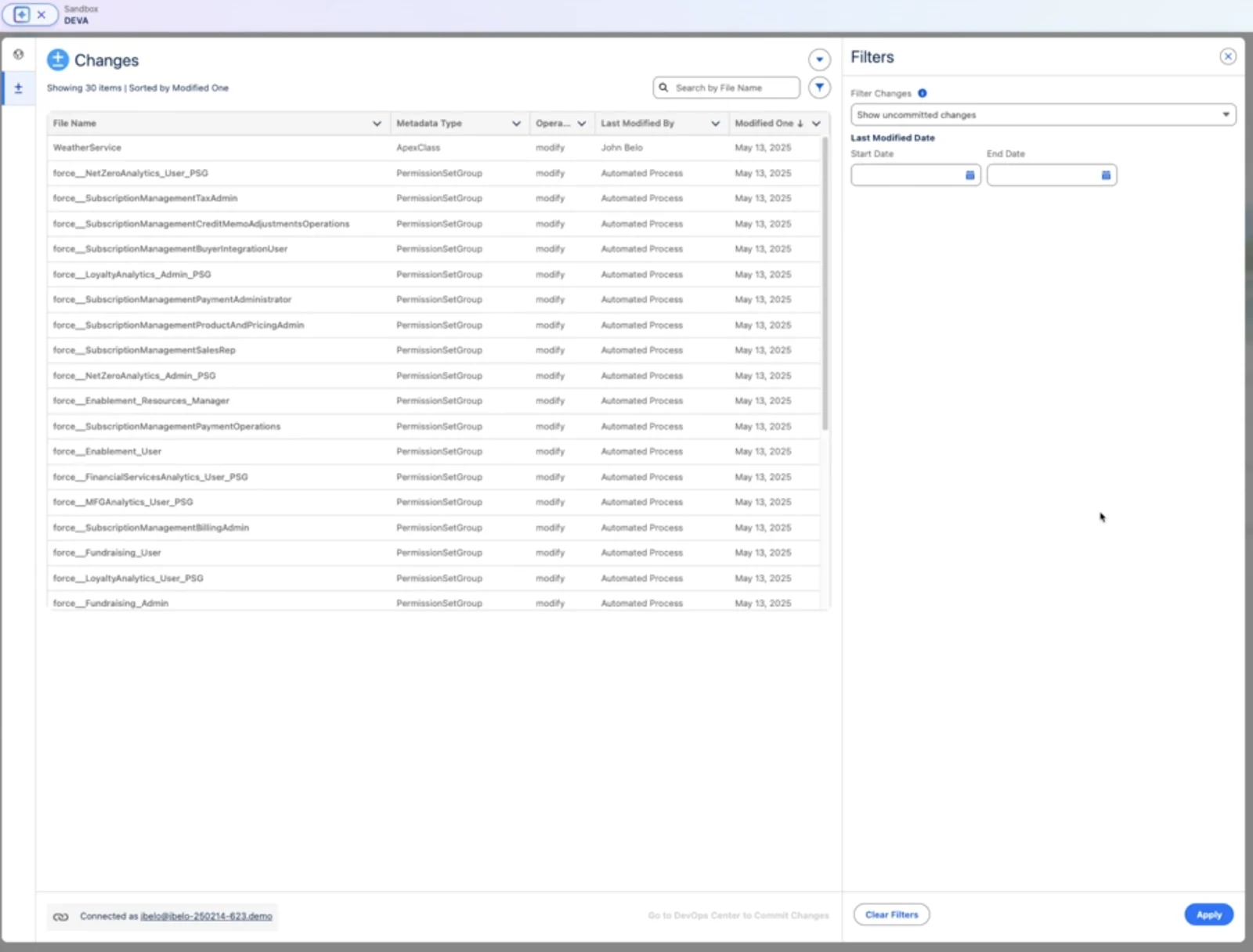Open the Metadata Type column menu
Screen dimensions: 1253x952
pos(516,124)
